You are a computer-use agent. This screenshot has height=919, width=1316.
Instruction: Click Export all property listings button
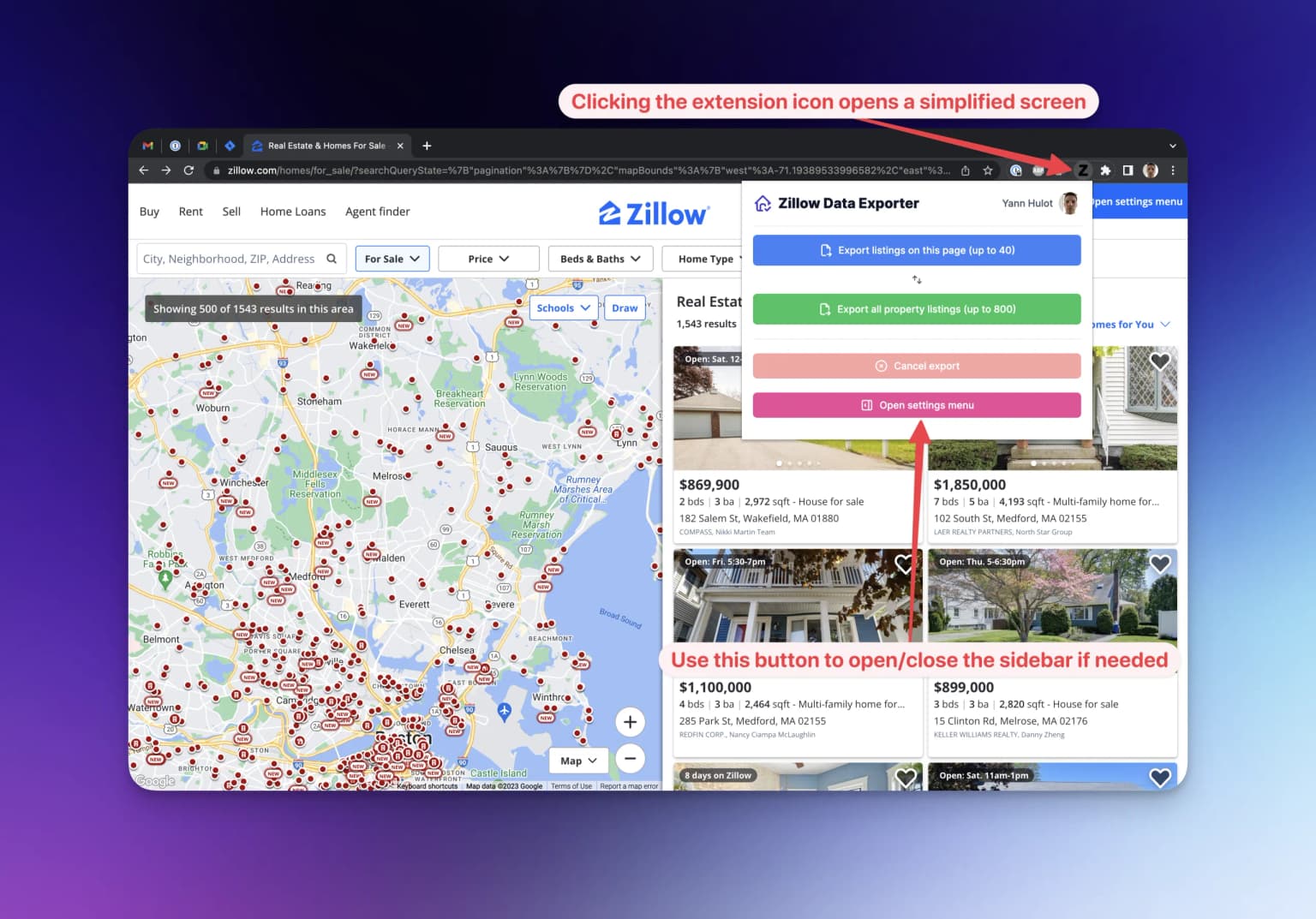point(917,309)
